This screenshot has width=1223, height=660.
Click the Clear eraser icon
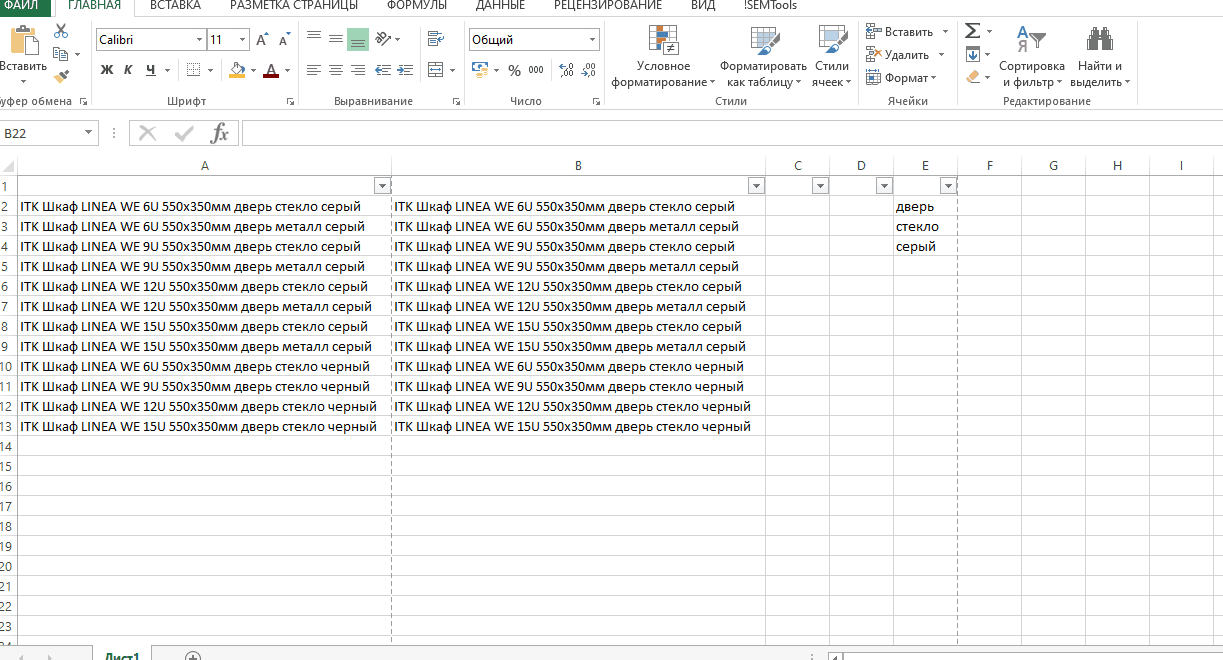(973, 77)
